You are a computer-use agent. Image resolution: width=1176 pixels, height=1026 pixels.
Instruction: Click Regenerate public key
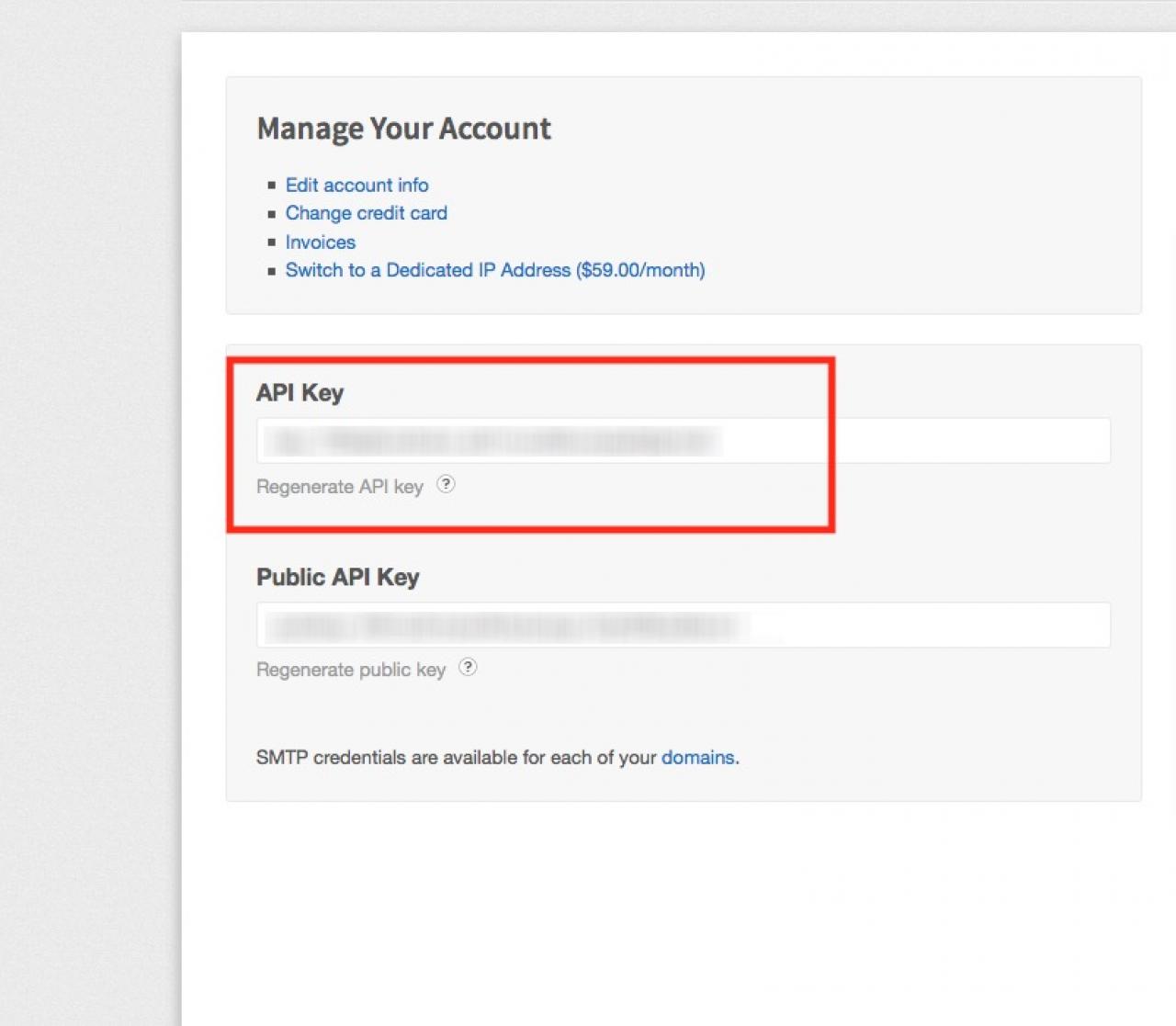point(350,670)
